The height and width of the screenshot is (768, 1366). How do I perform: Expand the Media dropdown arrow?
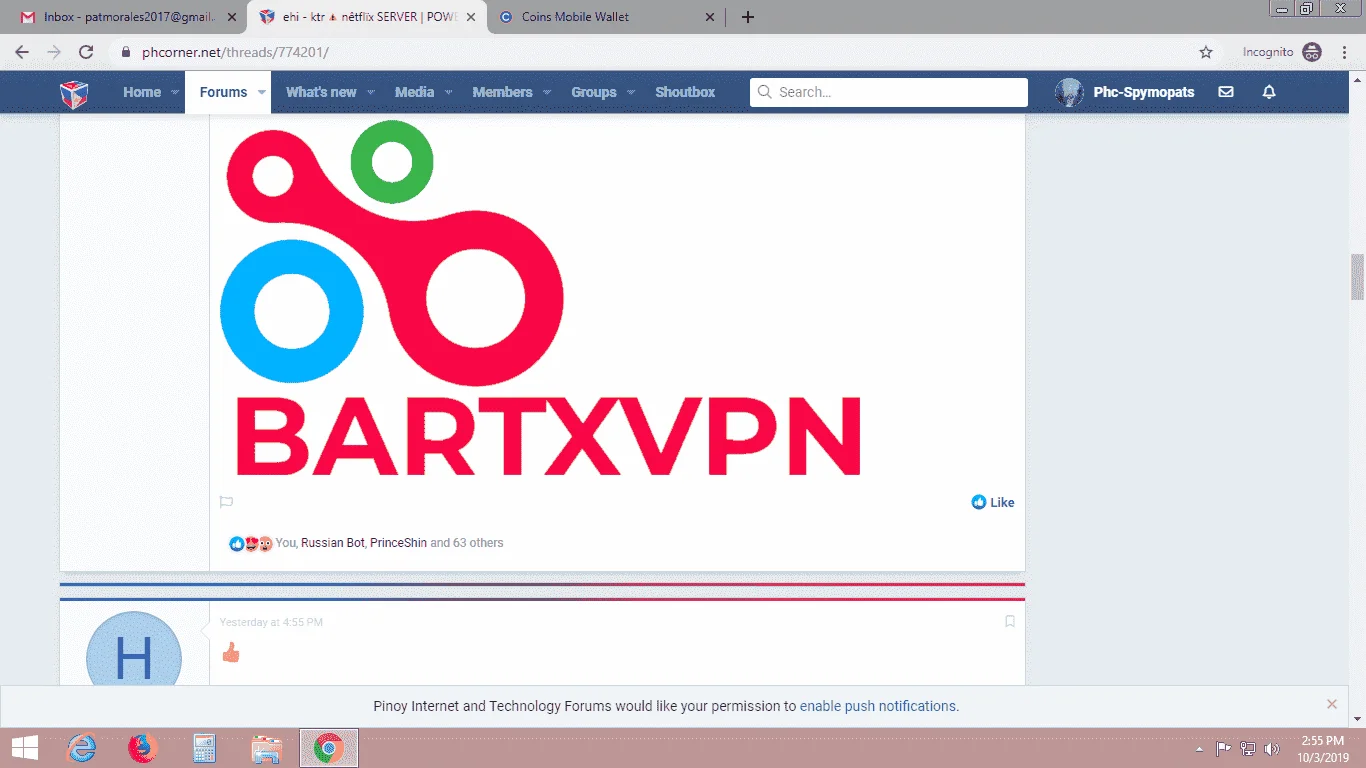[448, 92]
